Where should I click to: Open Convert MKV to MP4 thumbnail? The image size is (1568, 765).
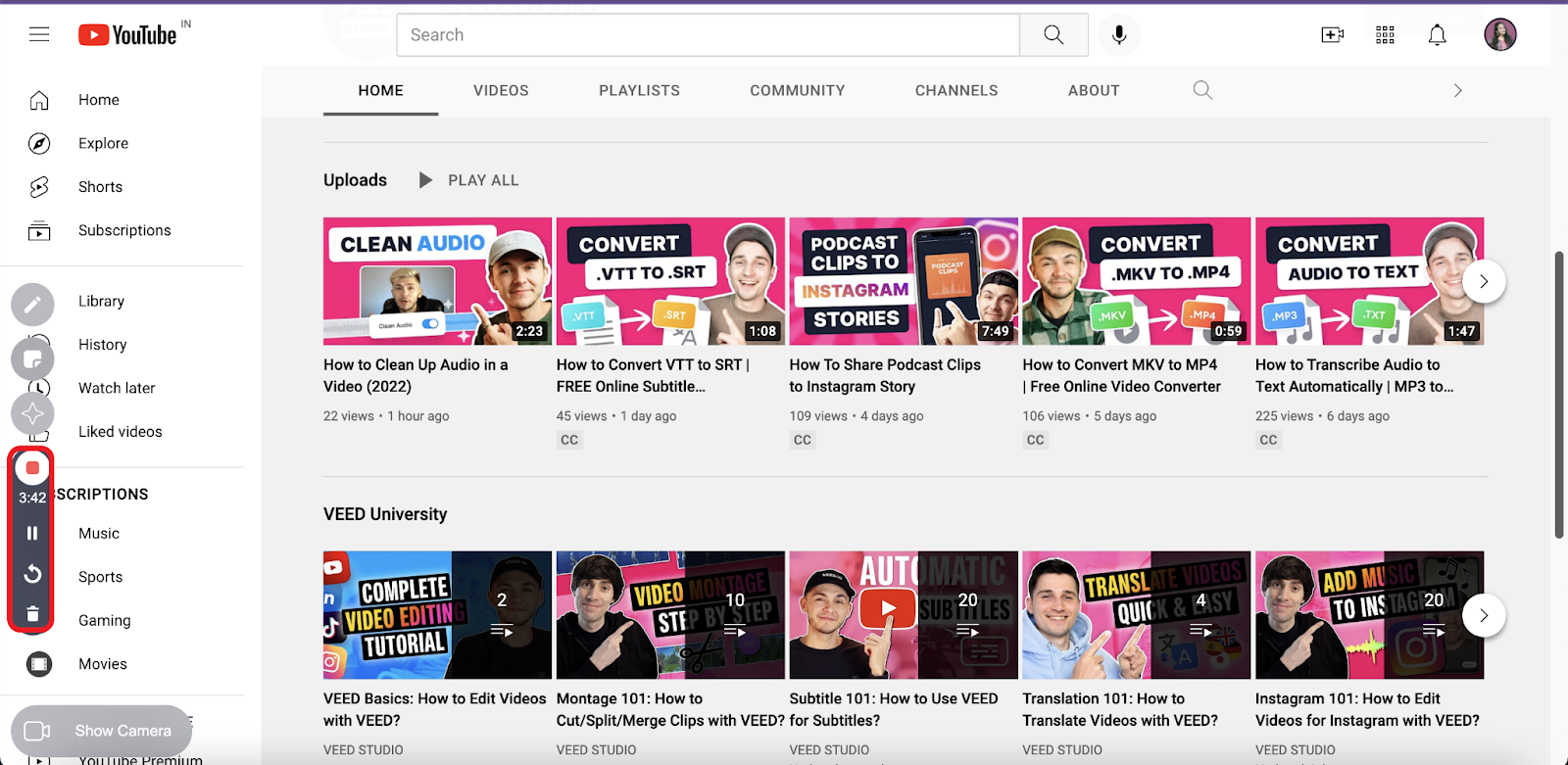tap(1137, 281)
